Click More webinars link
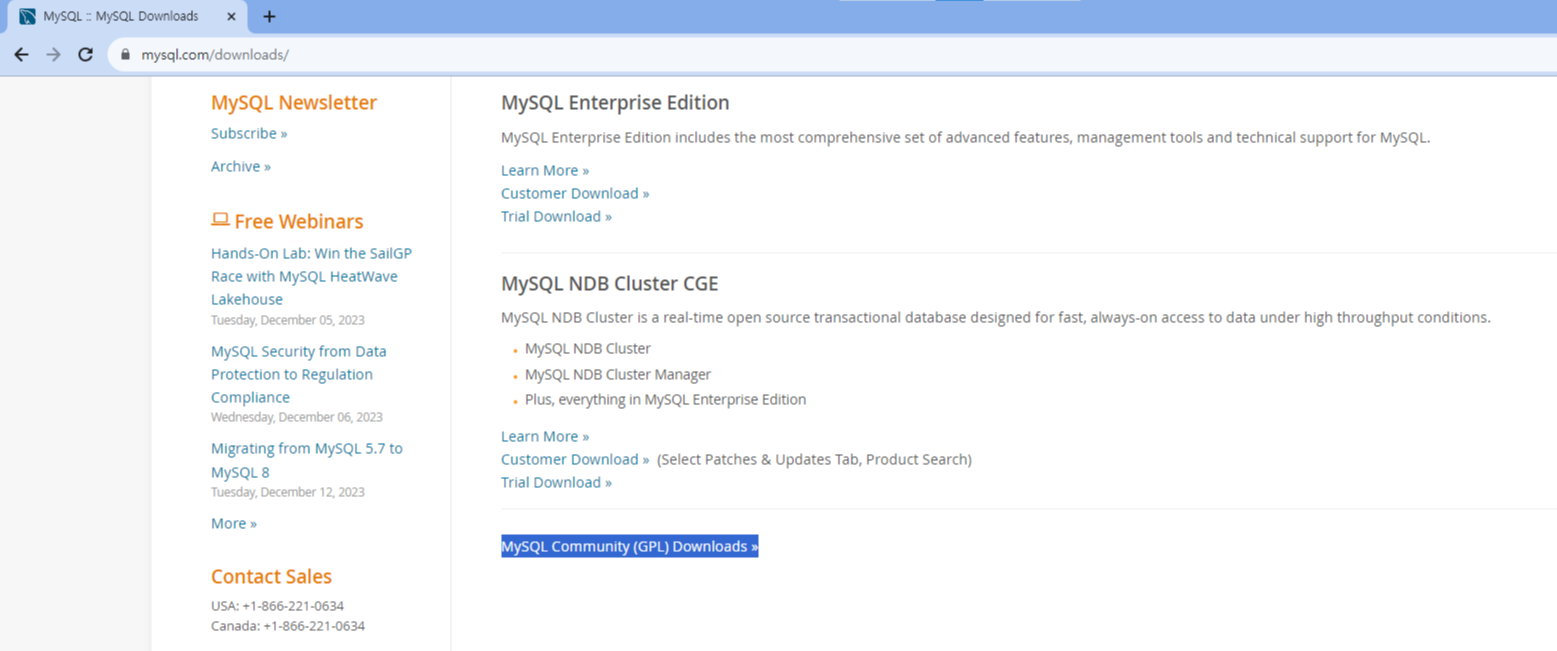This screenshot has height=651, width=1557. (x=234, y=523)
